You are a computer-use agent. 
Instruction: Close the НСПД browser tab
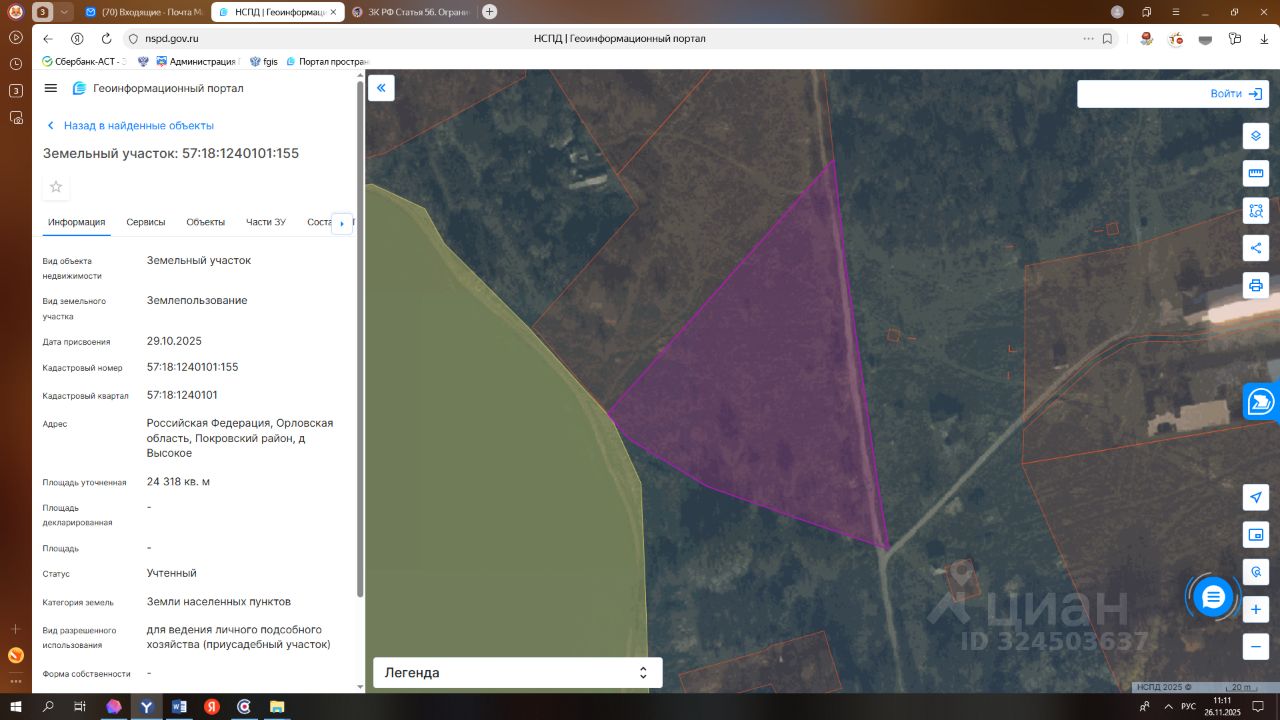coord(331,12)
